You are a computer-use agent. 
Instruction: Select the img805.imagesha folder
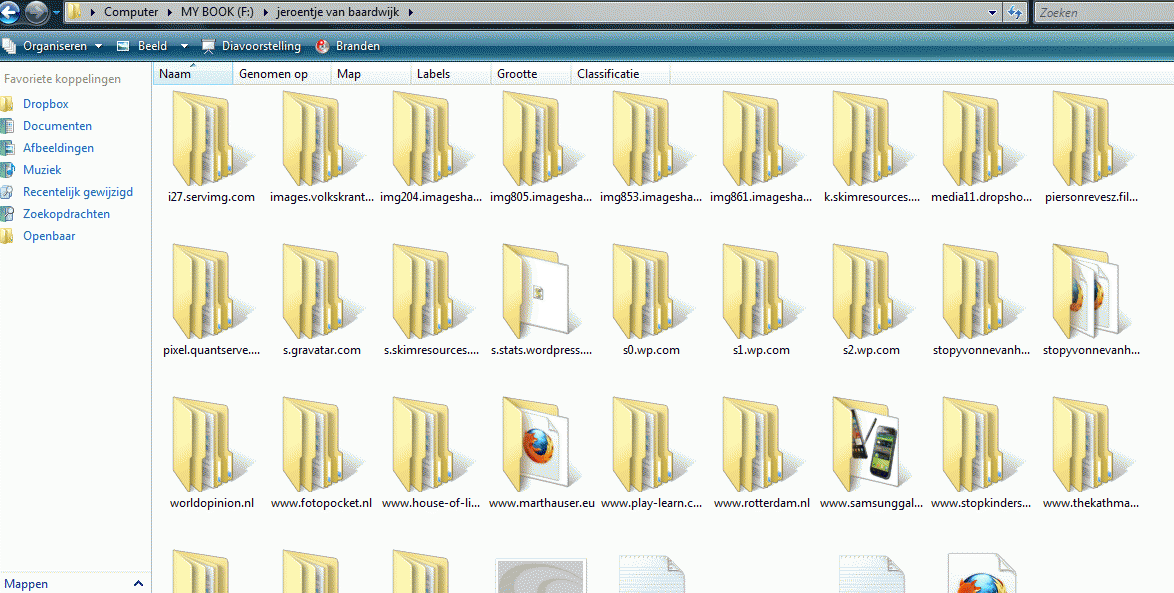point(541,148)
